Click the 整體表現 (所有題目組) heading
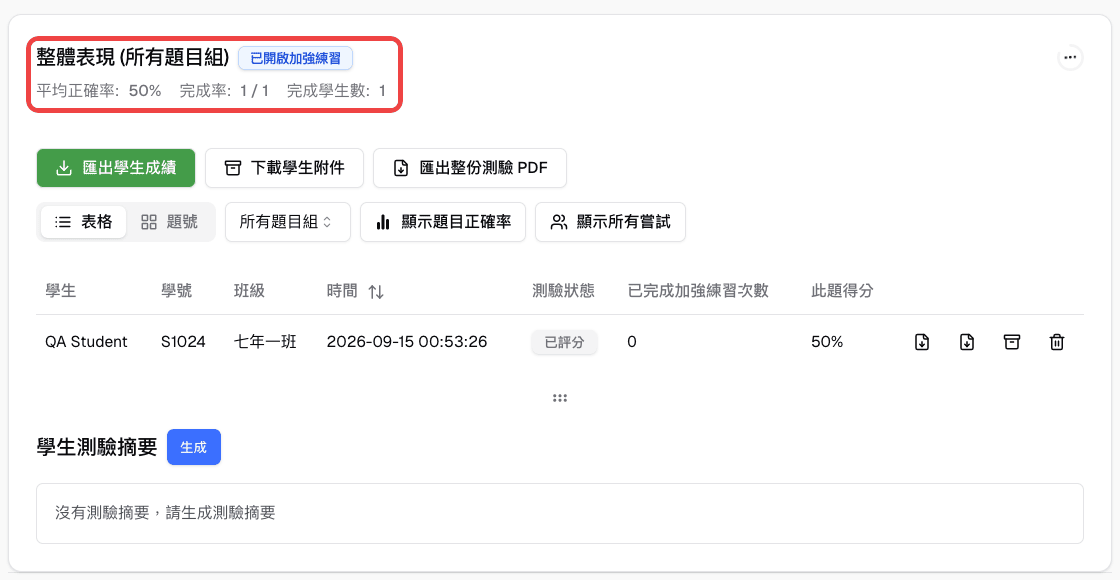1120x580 pixels. (133, 58)
